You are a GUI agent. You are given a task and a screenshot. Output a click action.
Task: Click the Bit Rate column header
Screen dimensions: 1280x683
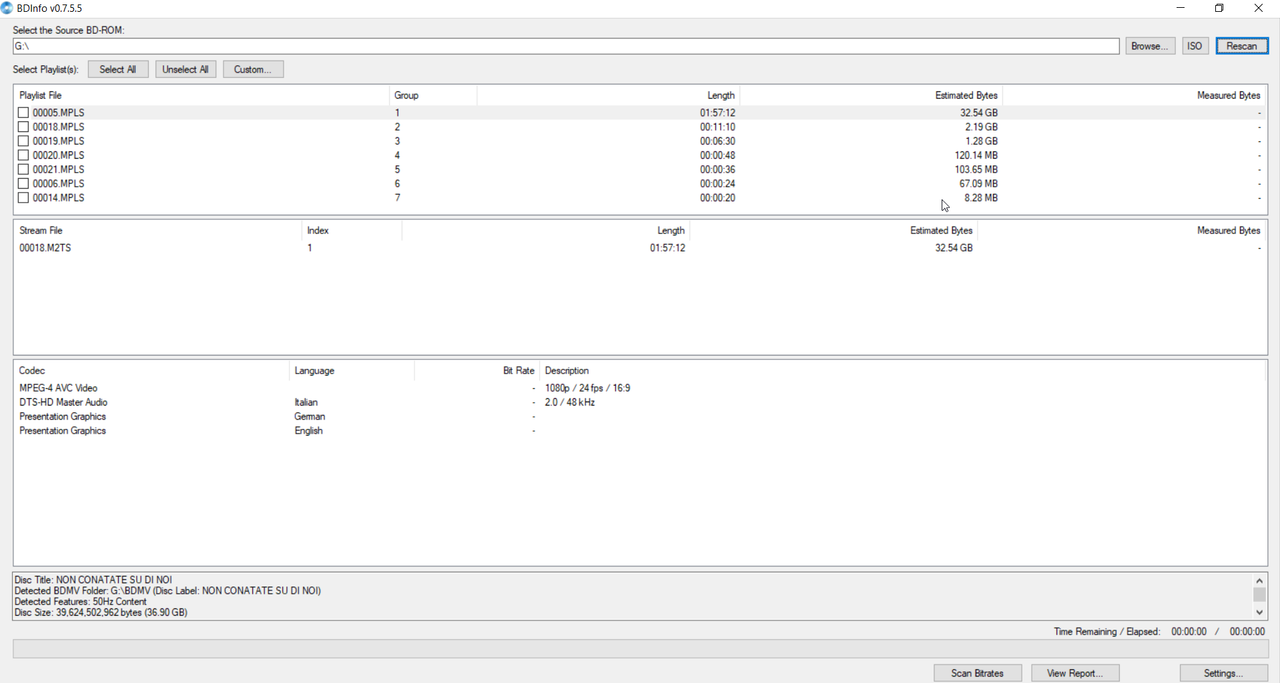(476, 370)
